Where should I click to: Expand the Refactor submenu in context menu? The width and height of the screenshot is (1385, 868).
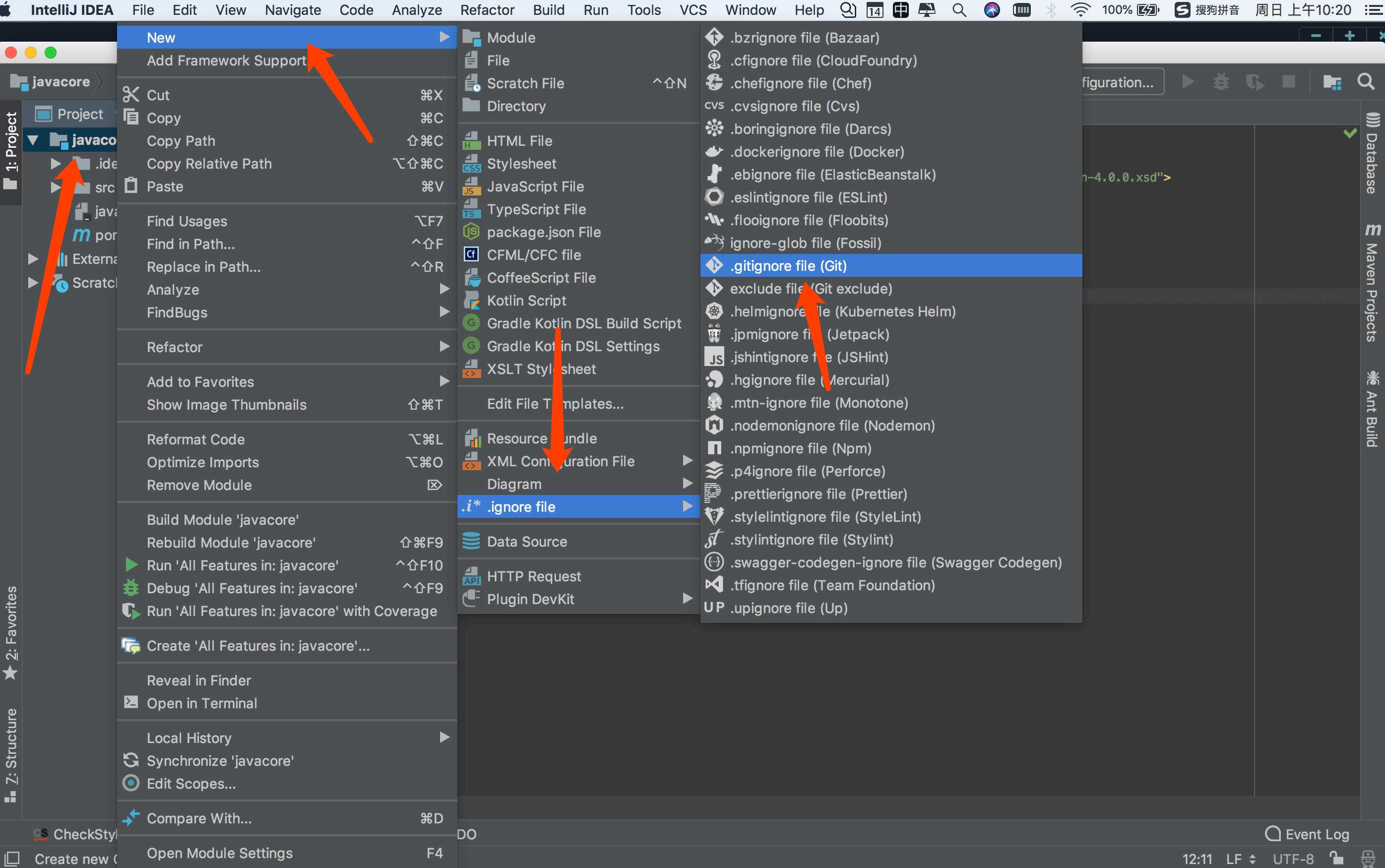(x=287, y=347)
